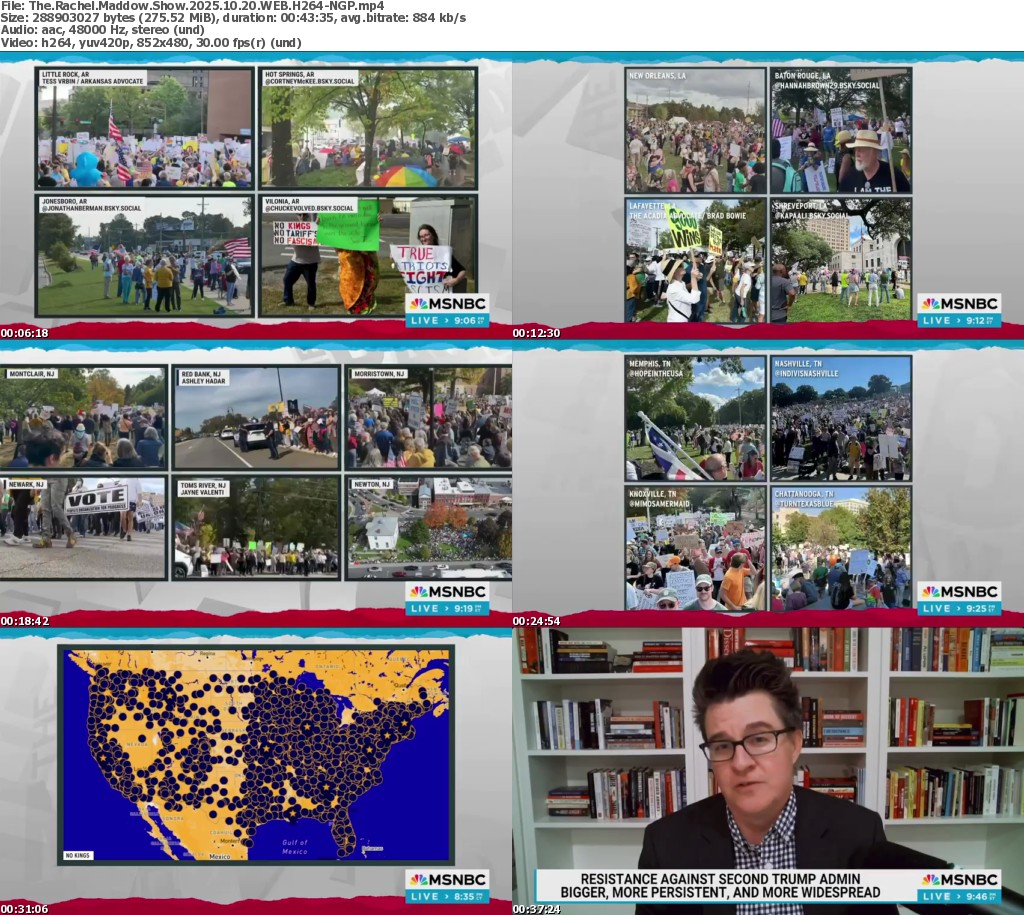Select the Little Rock, AR protest thumbnail
The height and width of the screenshot is (915, 1024).
[145, 127]
